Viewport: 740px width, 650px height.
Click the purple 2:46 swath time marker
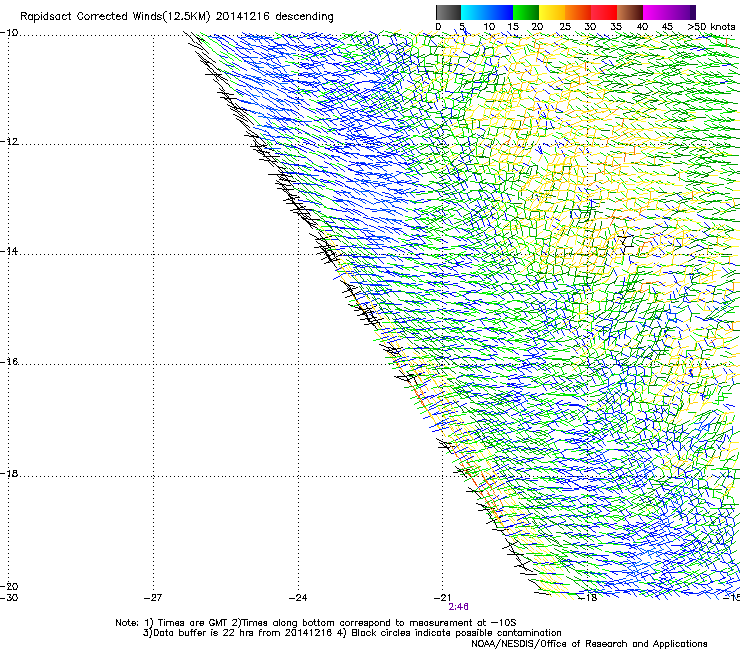(459, 607)
